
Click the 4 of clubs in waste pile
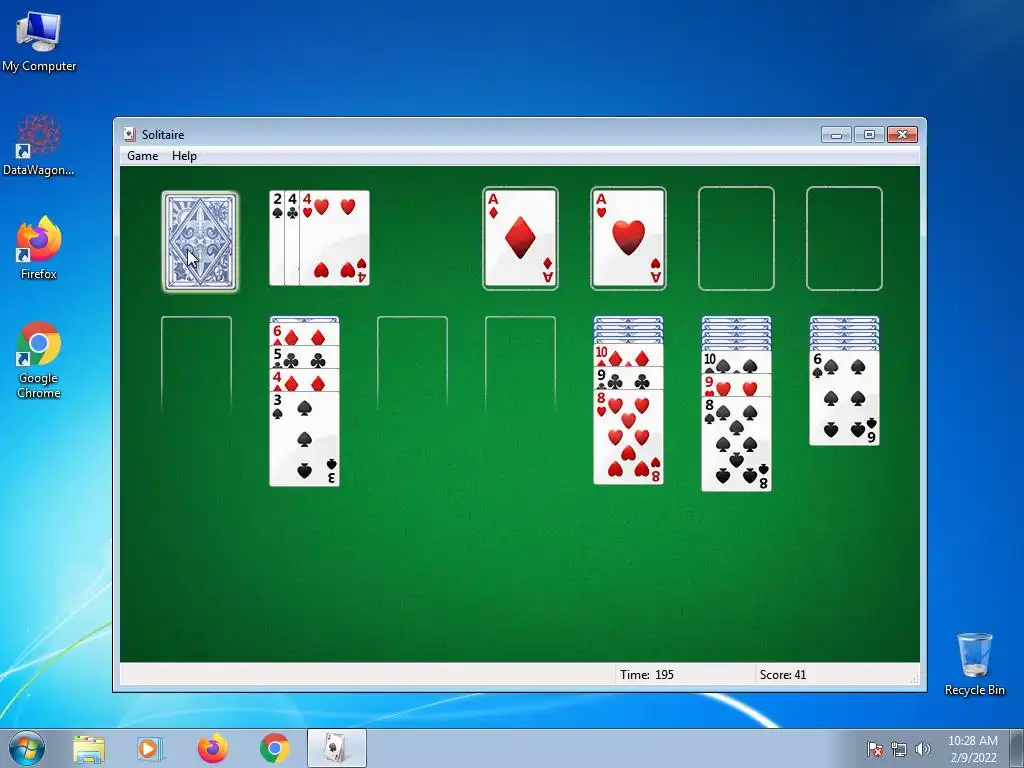point(292,238)
